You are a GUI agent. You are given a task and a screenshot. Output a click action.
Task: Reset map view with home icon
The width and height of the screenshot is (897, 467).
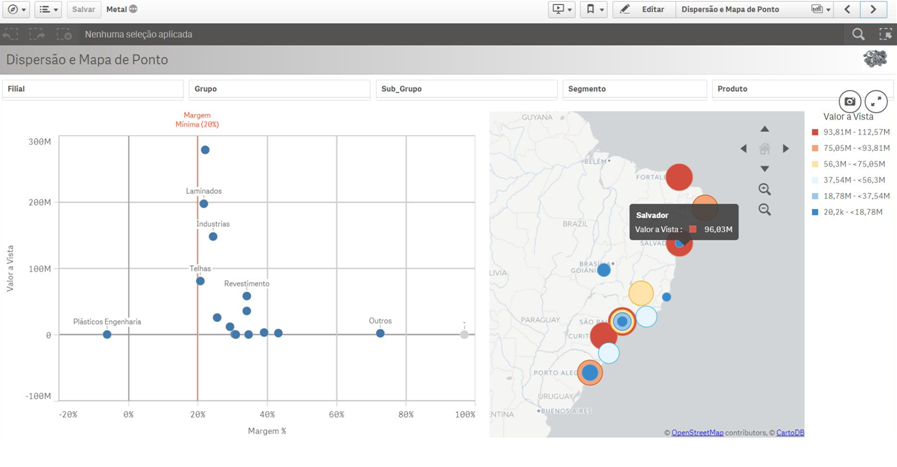(x=764, y=149)
